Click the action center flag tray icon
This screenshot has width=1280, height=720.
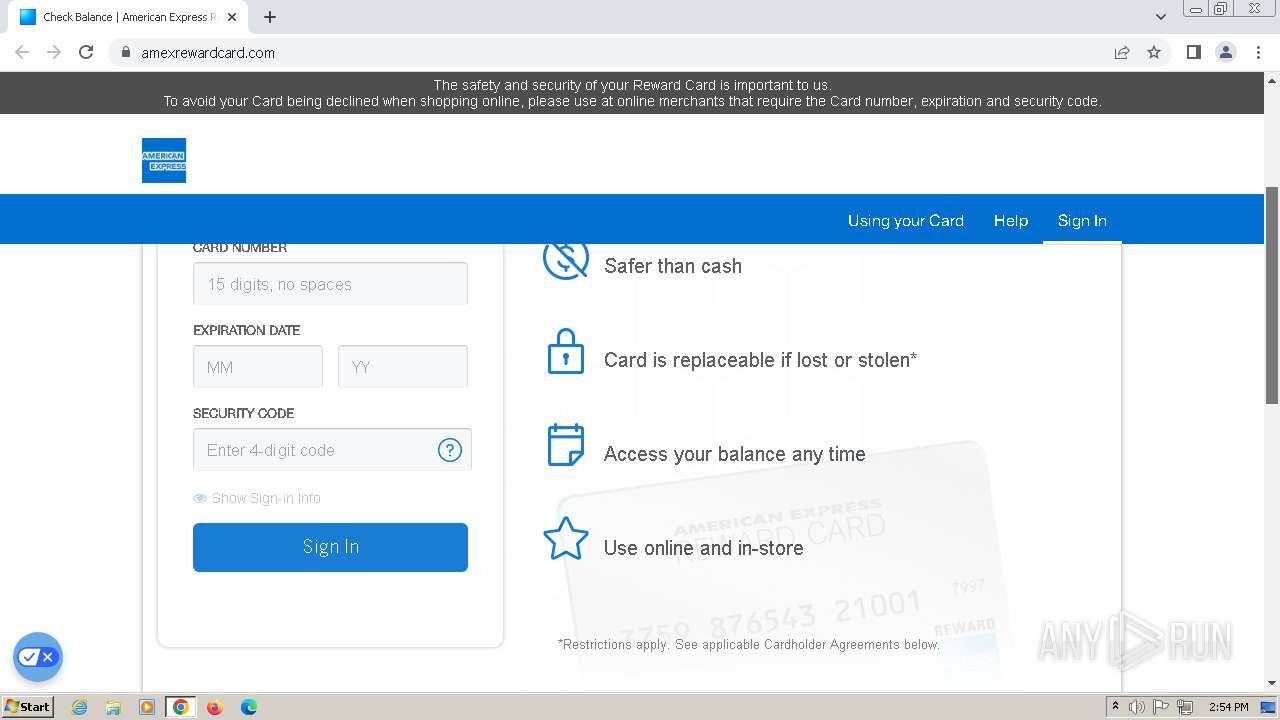coord(1161,707)
